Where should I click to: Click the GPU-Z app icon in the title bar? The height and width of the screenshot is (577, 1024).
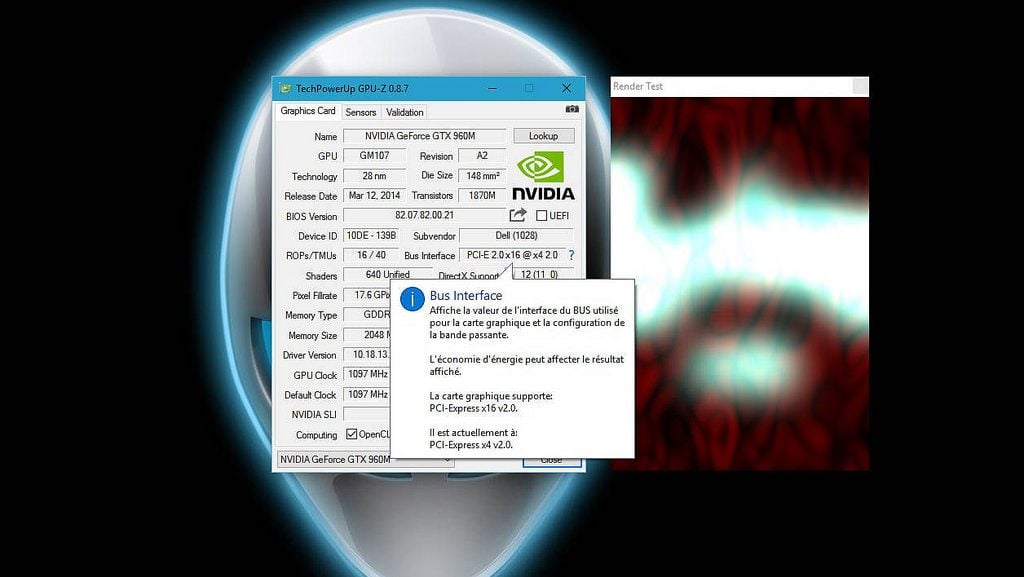pyautogui.click(x=285, y=88)
